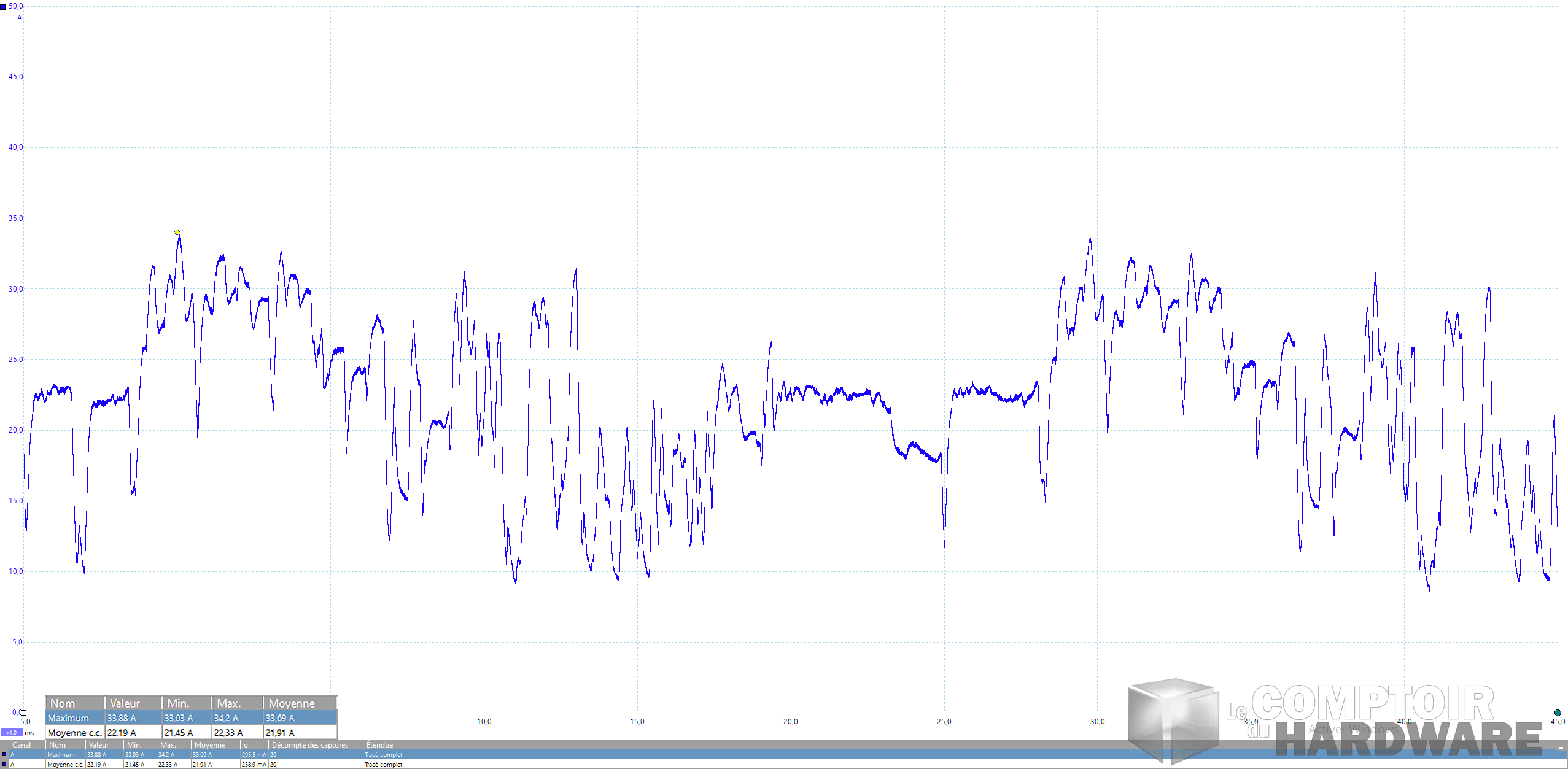The height and width of the screenshot is (769, 1568).
Task: Click the Étendue column header
Action: tap(379, 745)
